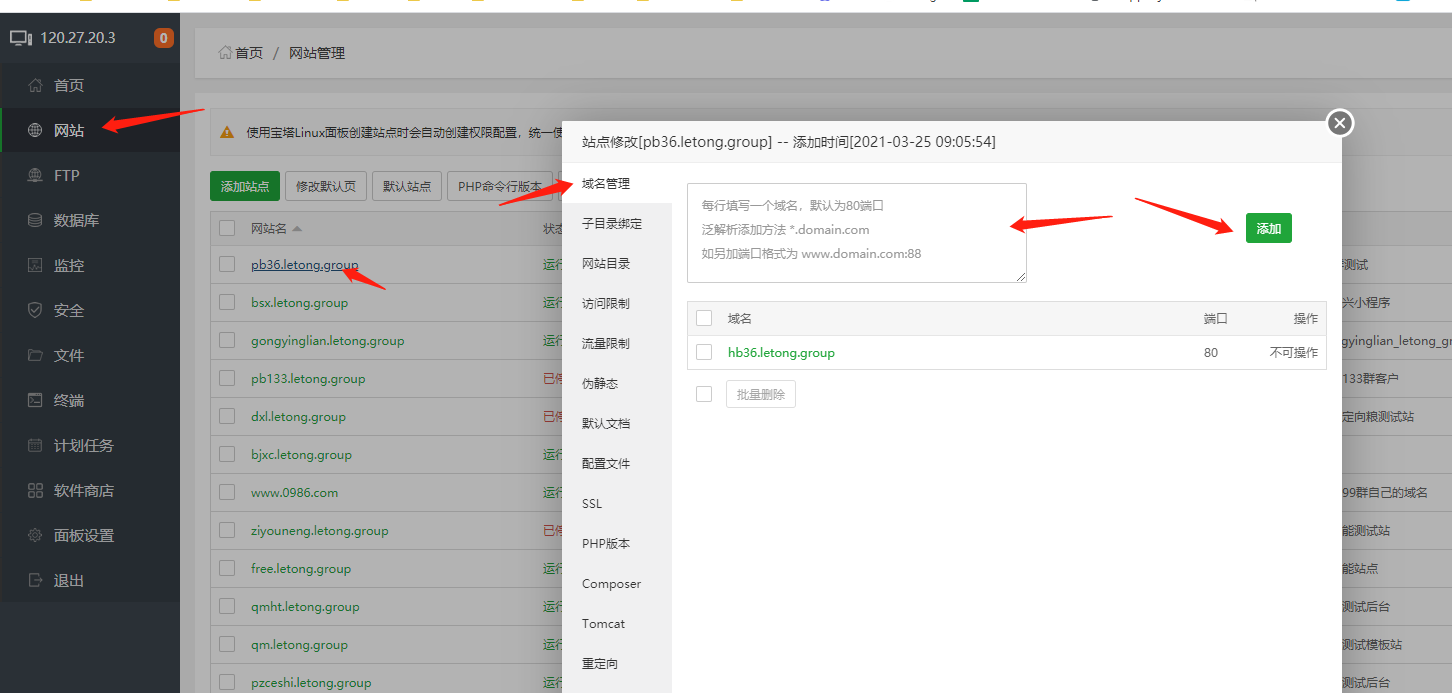1452x693 pixels.
Task: Click the FTP icon in the sidebar
Action: pyautogui.click(x=35, y=175)
